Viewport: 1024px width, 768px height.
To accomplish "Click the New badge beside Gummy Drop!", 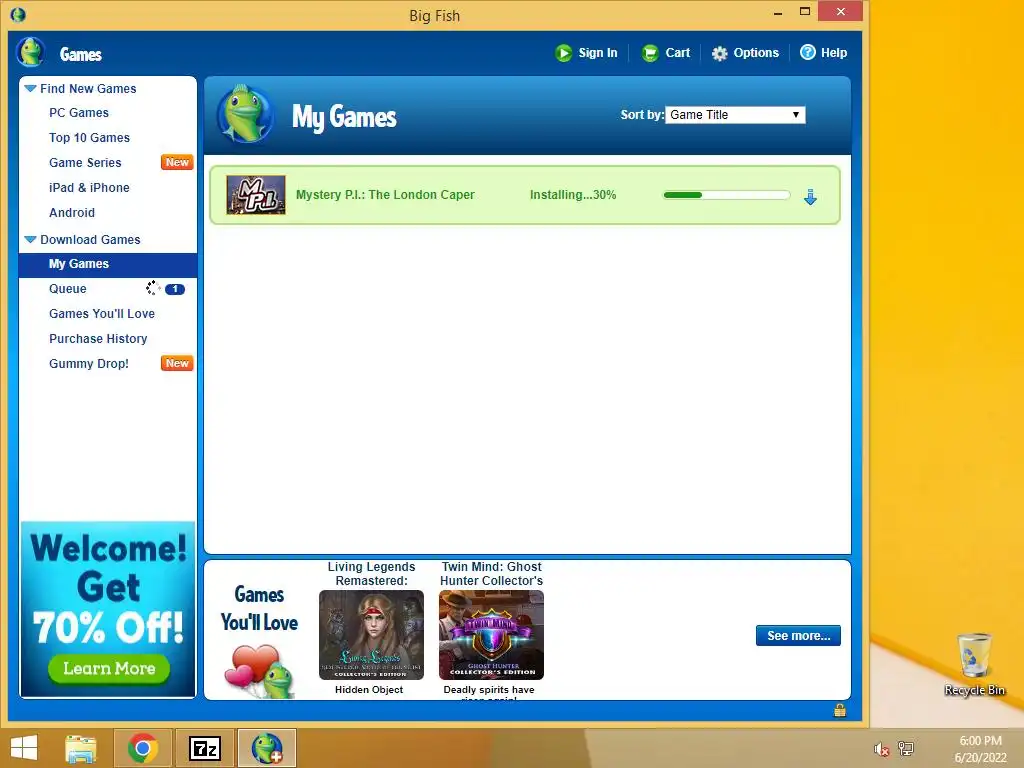I will point(177,363).
